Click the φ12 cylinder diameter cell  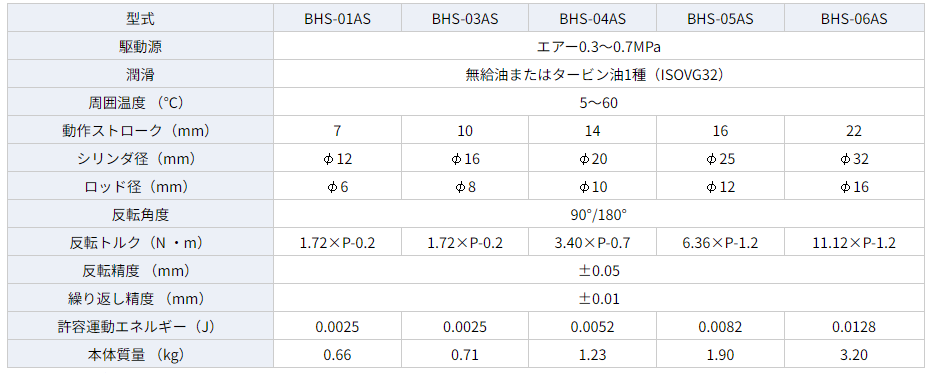coord(337,159)
